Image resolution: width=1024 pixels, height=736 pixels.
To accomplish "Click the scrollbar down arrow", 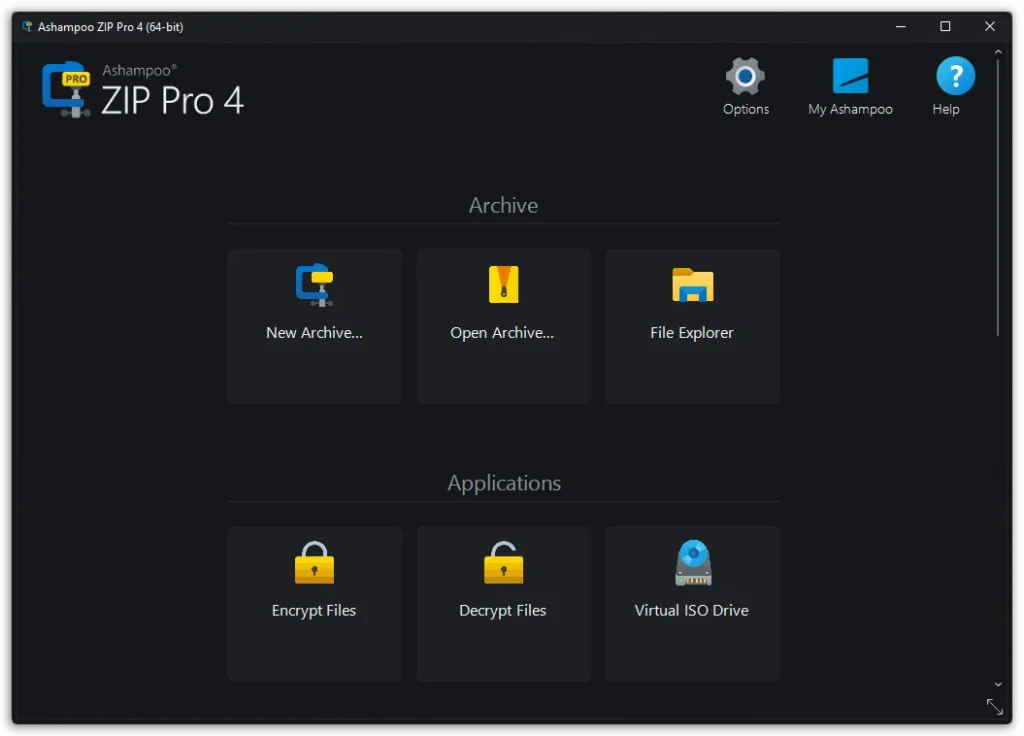I will (997, 684).
